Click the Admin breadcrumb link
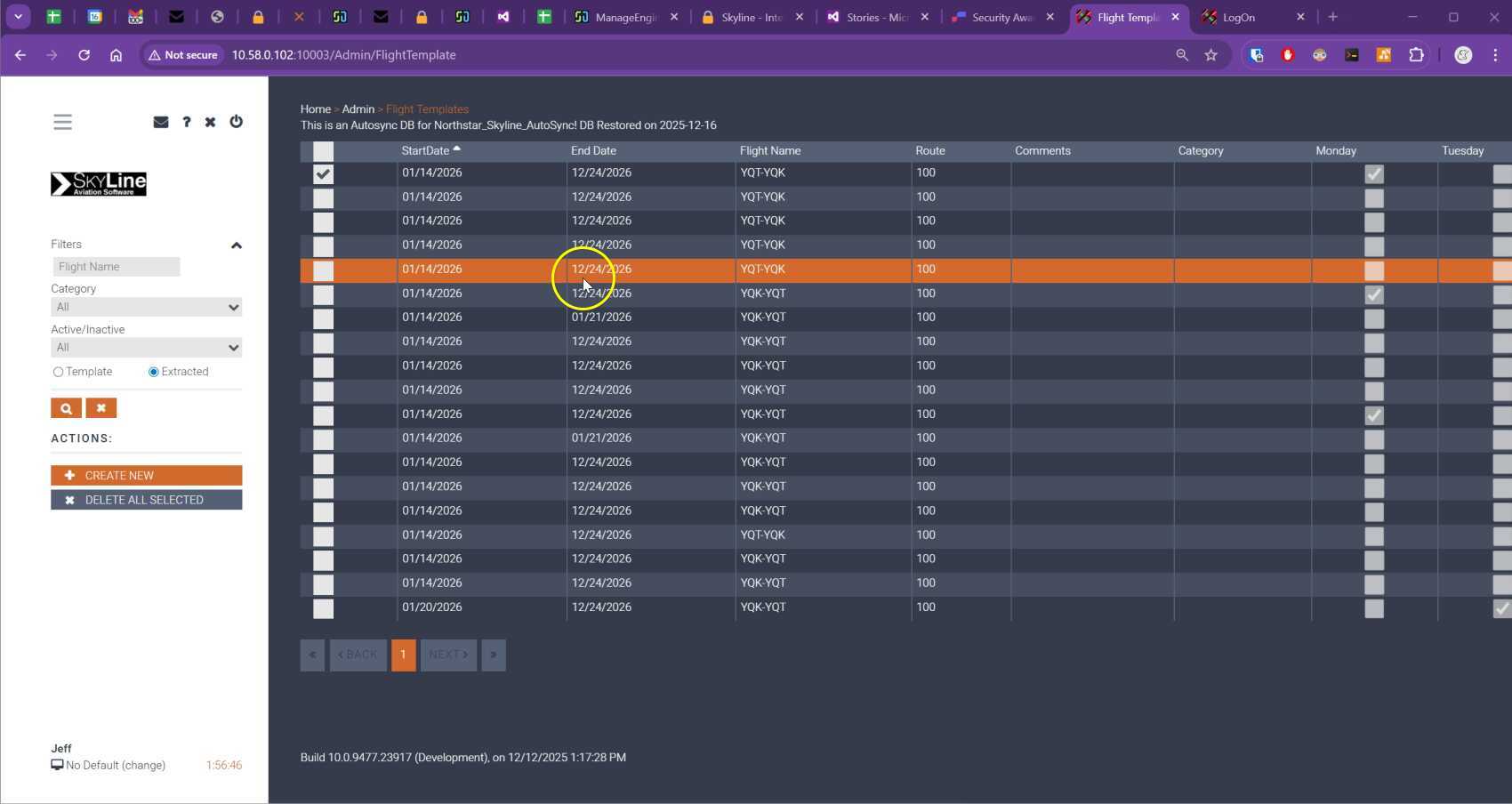 pos(358,109)
